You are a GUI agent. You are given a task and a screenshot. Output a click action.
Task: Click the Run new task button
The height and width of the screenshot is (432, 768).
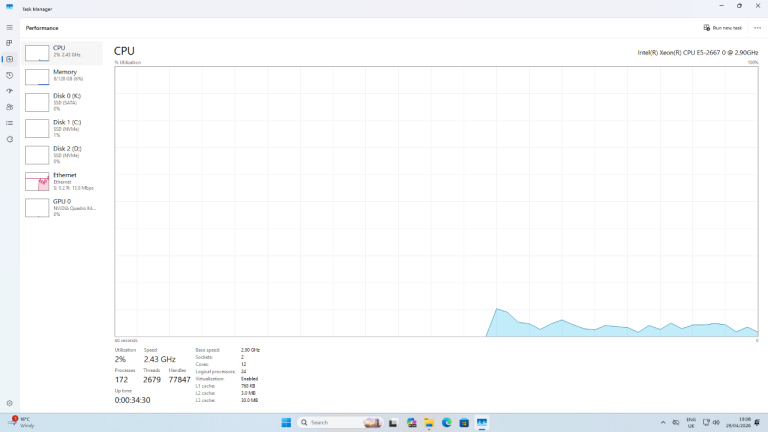point(722,28)
